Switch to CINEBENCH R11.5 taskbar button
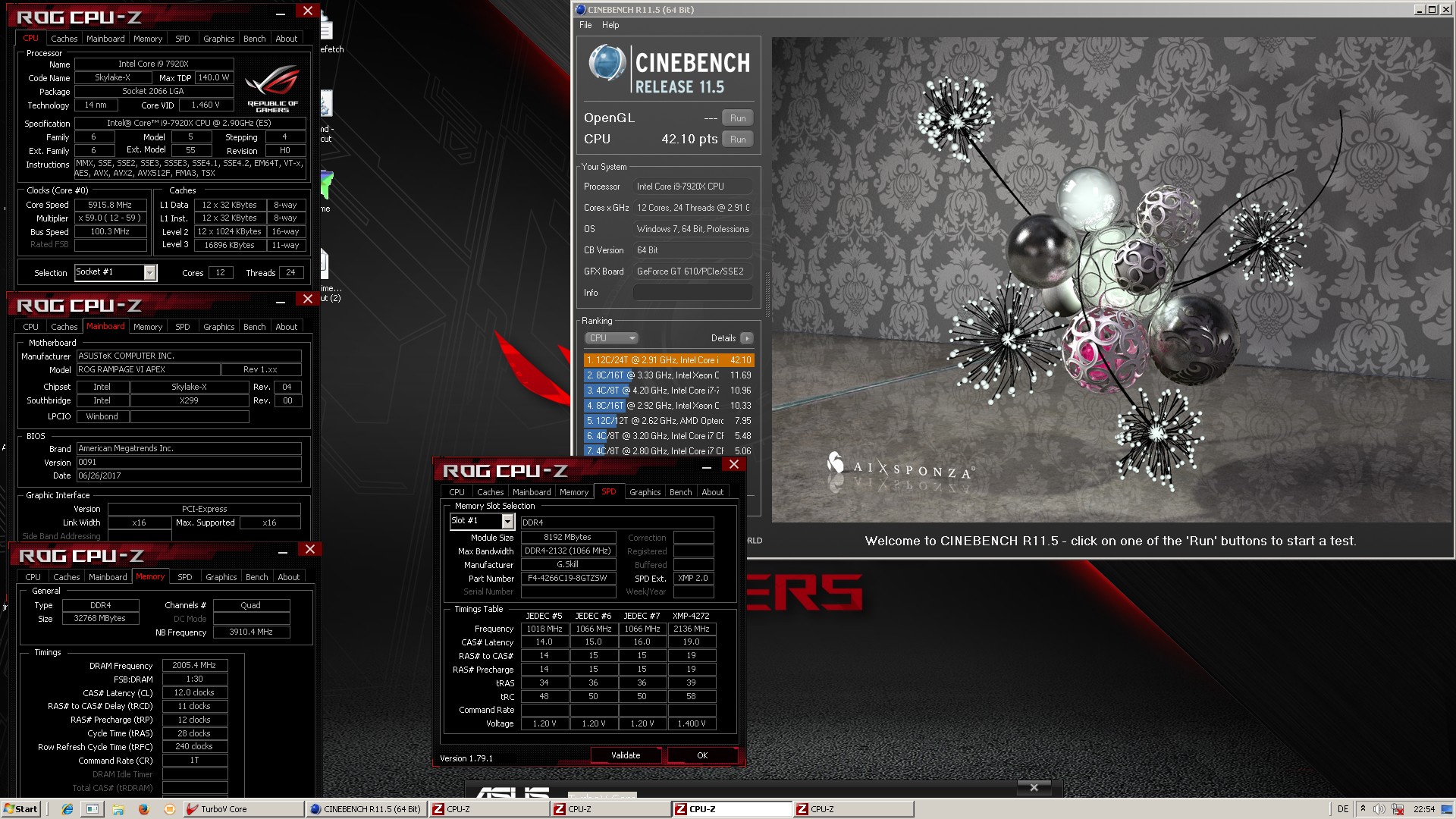Screen dimensions: 1456x819 [366, 809]
